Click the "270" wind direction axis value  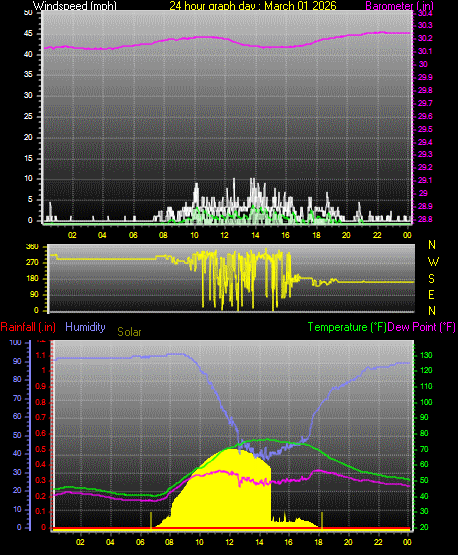[32, 263]
